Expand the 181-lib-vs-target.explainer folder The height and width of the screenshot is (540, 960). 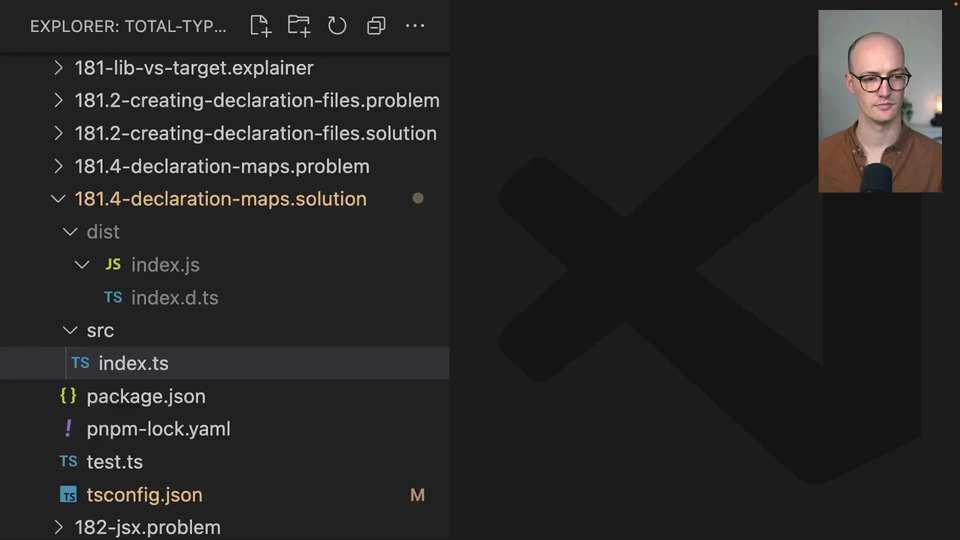click(194, 68)
